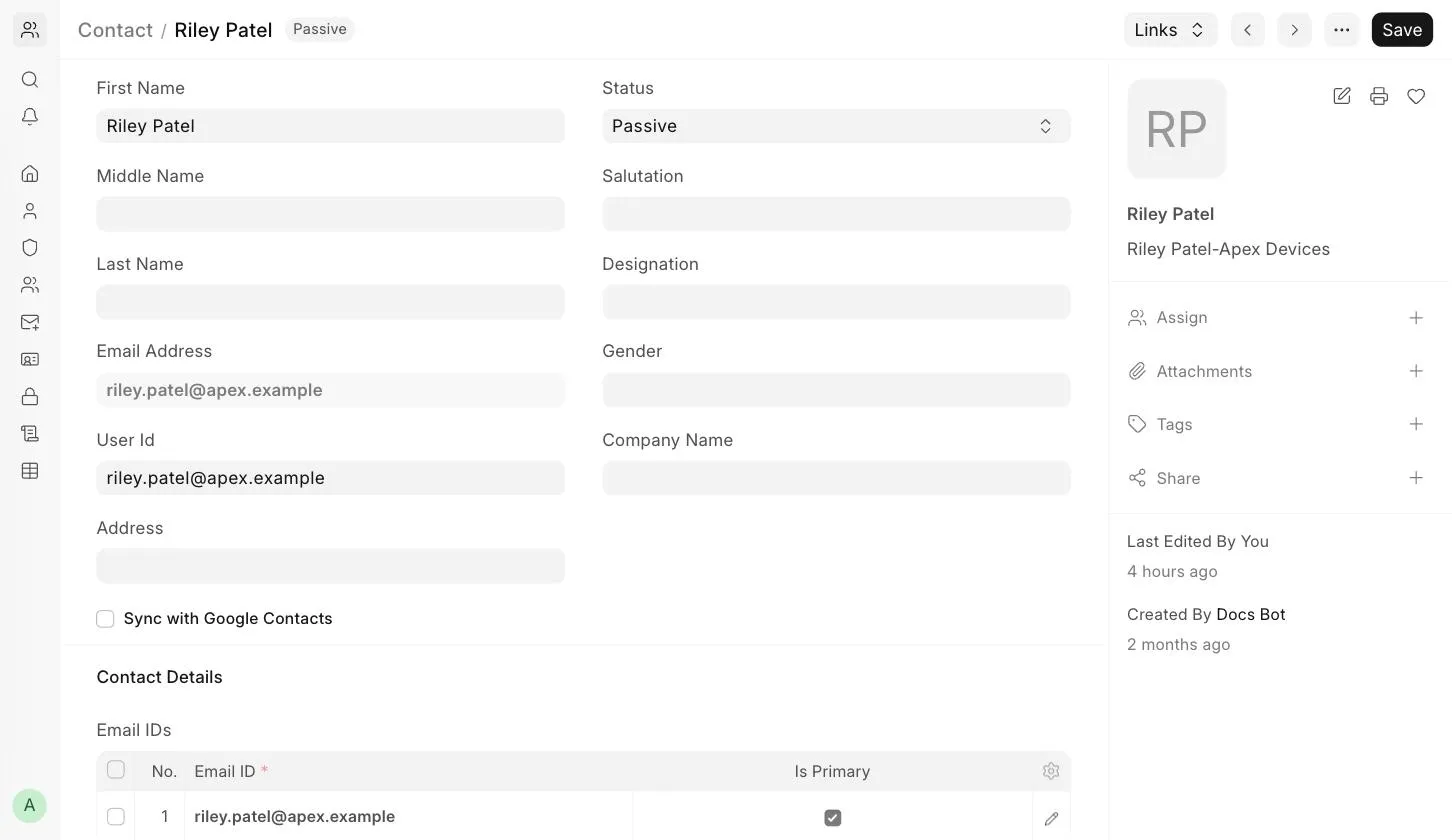This screenshot has height=840, width=1452.
Task: Add a tag with Tags plus
Action: click(x=1416, y=424)
